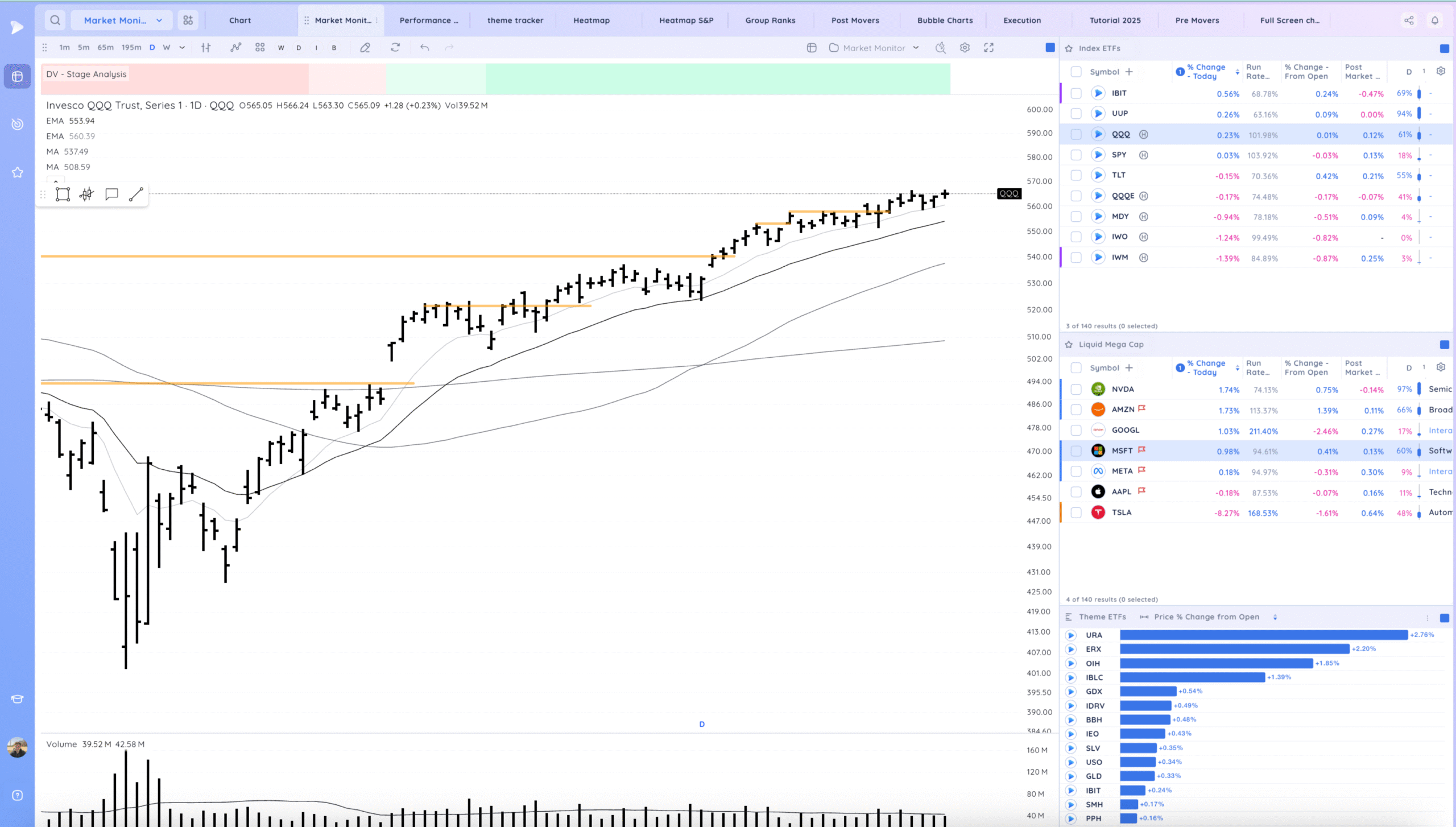Expand the timeframe chevron after W
The height and width of the screenshot is (827, 1456).
coord(182,48)
